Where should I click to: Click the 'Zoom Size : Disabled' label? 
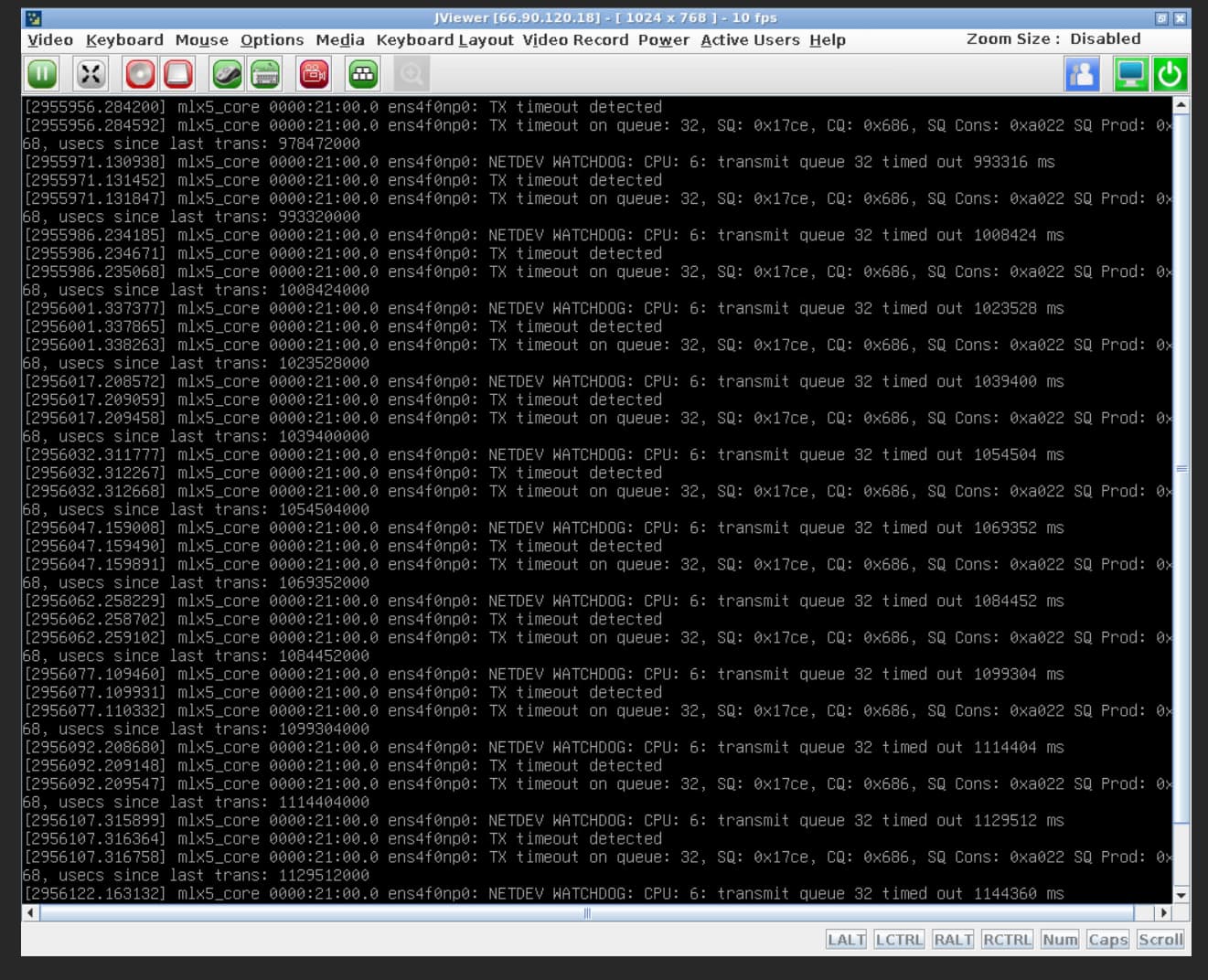click(x=1053, y=39)
